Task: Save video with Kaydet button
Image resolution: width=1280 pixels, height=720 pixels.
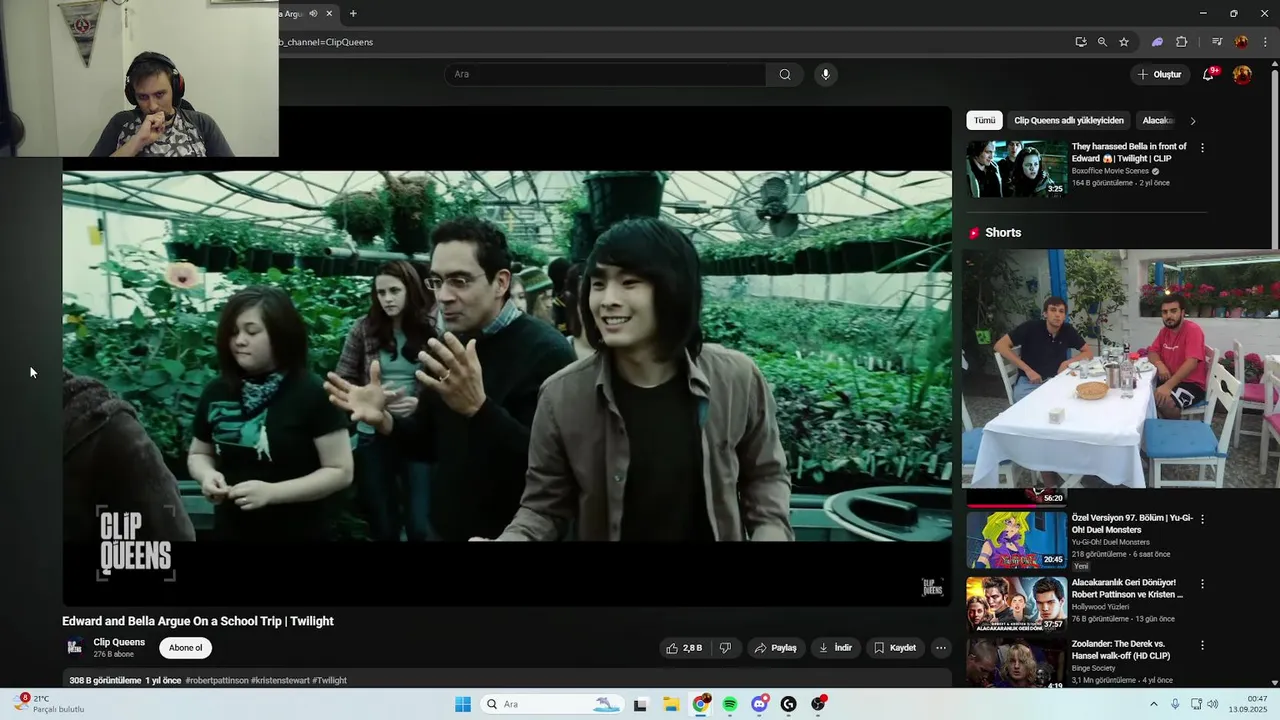Action: pos(895,648)
